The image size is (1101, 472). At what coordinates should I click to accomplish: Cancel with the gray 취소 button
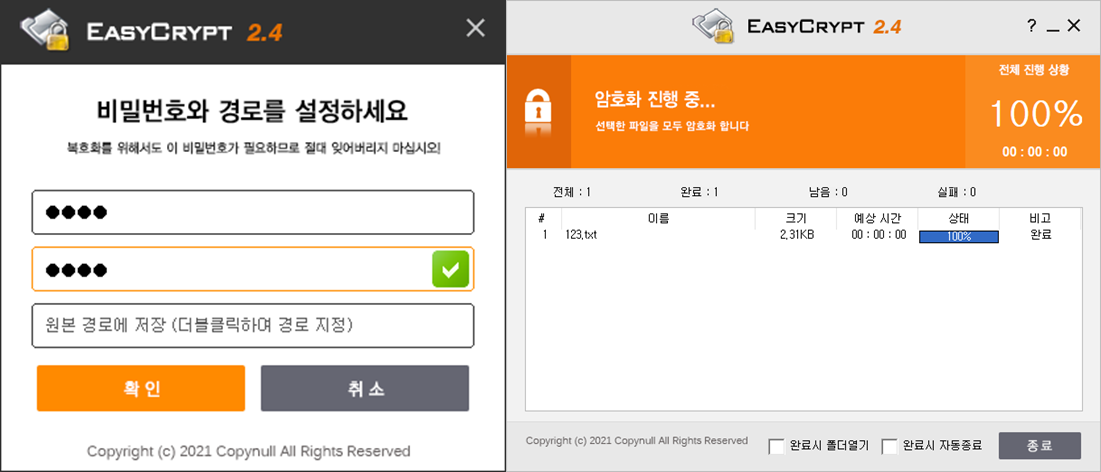[364, 388]
